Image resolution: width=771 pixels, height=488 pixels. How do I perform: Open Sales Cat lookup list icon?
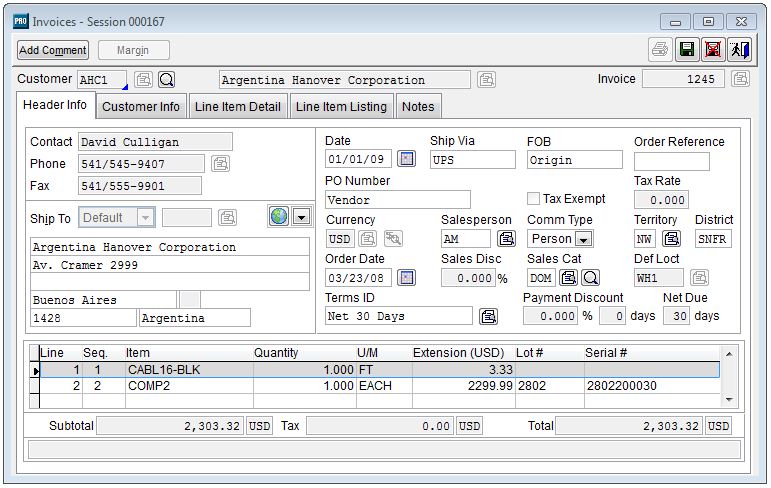tap(568, 278)
